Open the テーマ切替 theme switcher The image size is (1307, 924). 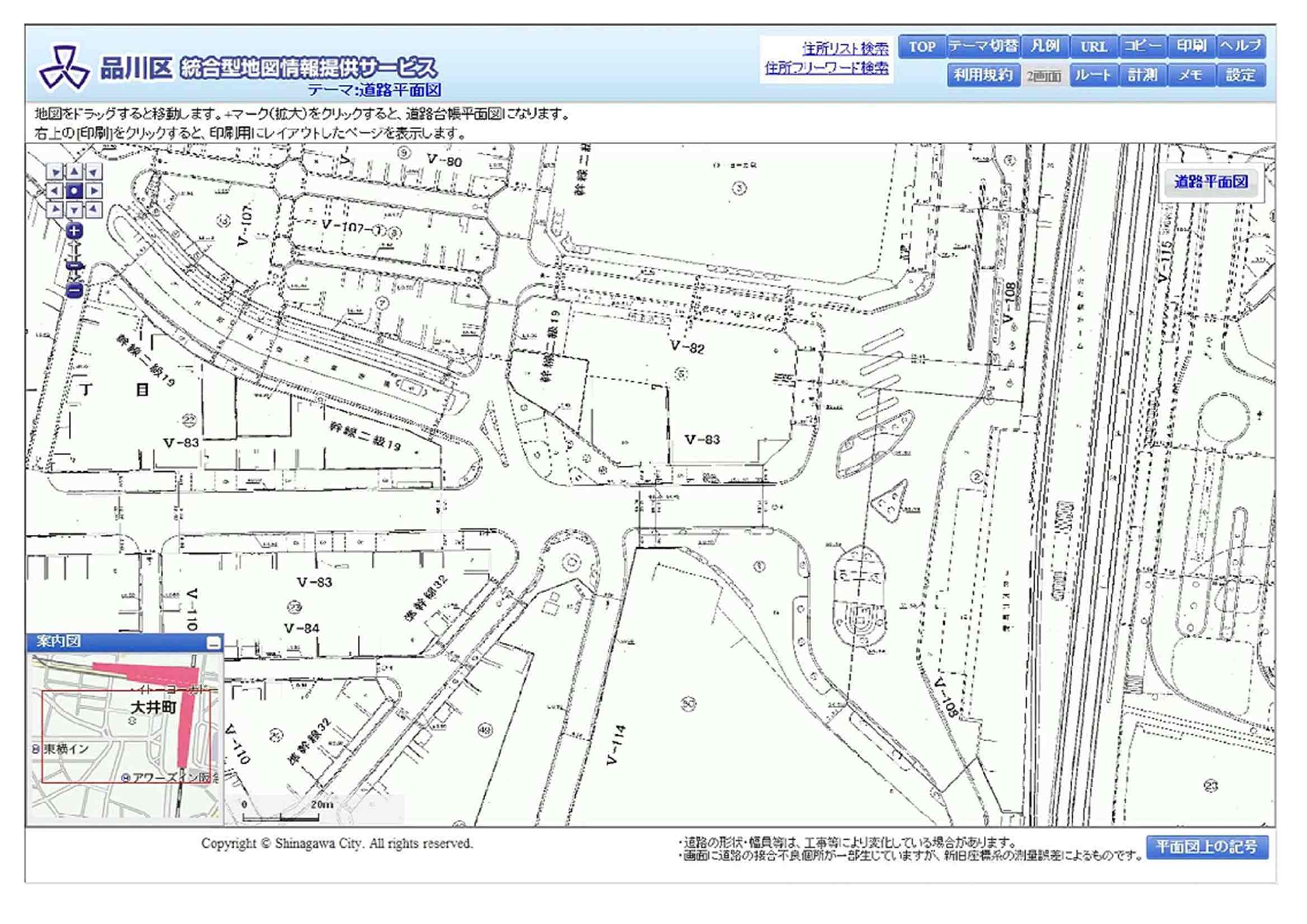[983, 47]
